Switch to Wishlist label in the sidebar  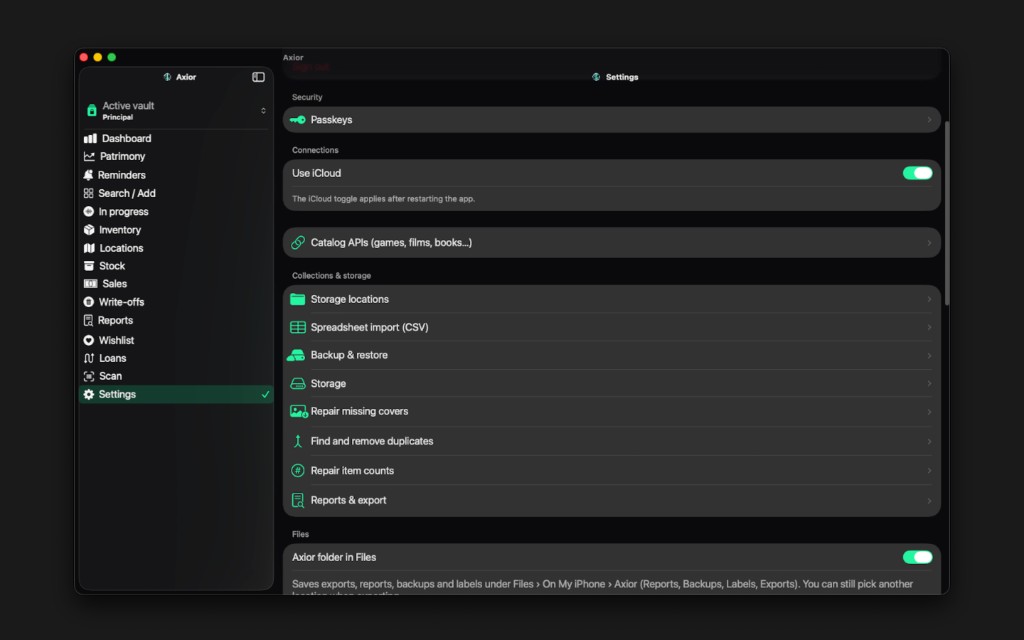pos(116,340)
